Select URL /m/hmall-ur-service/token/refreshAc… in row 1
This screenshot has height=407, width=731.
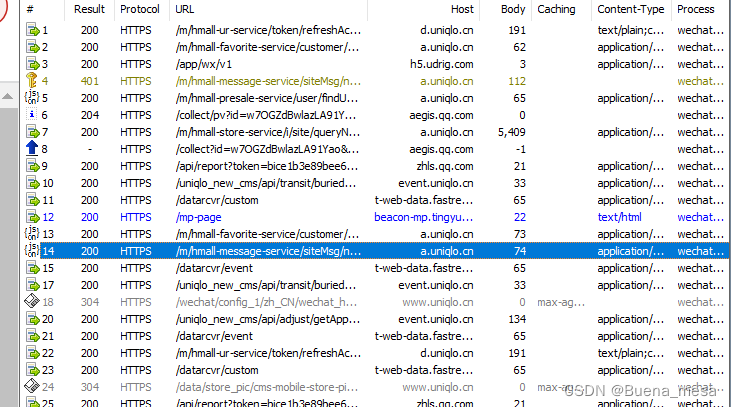268,30
